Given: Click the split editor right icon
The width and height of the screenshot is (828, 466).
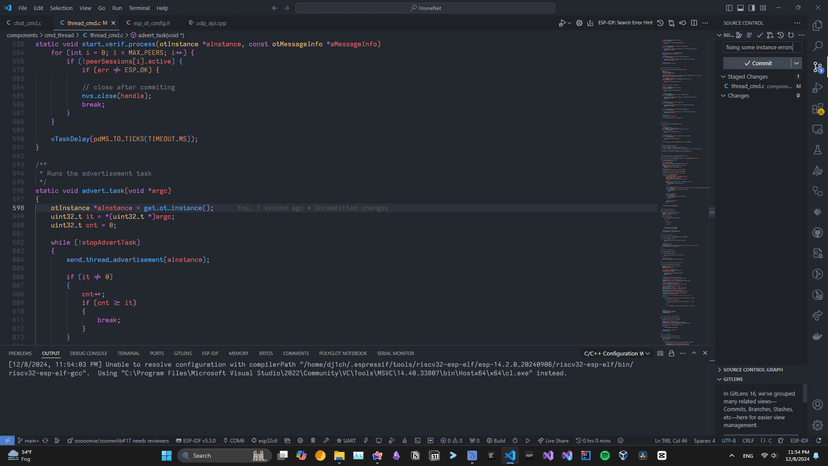Looking at the screenshot, I should 694,23.
